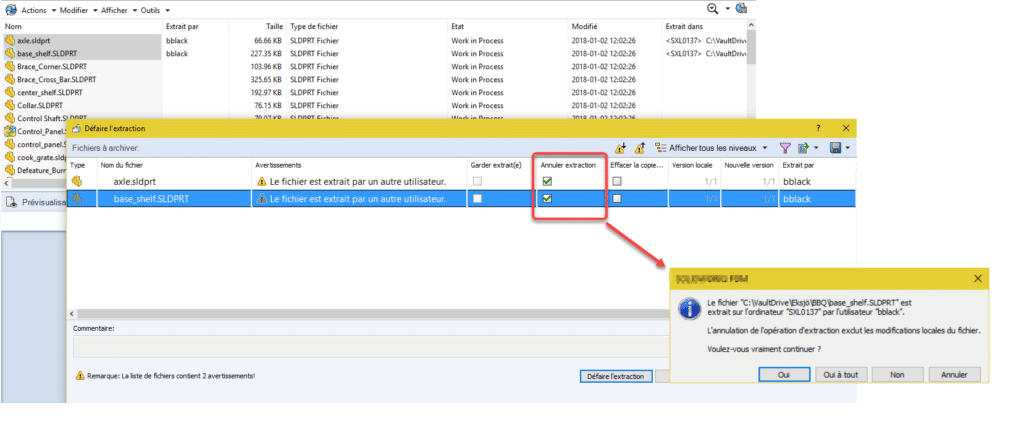Jump to the next warning icon in dialog toolbar
Viewport: 1024px width, 434px height.
tap(620, 148)
